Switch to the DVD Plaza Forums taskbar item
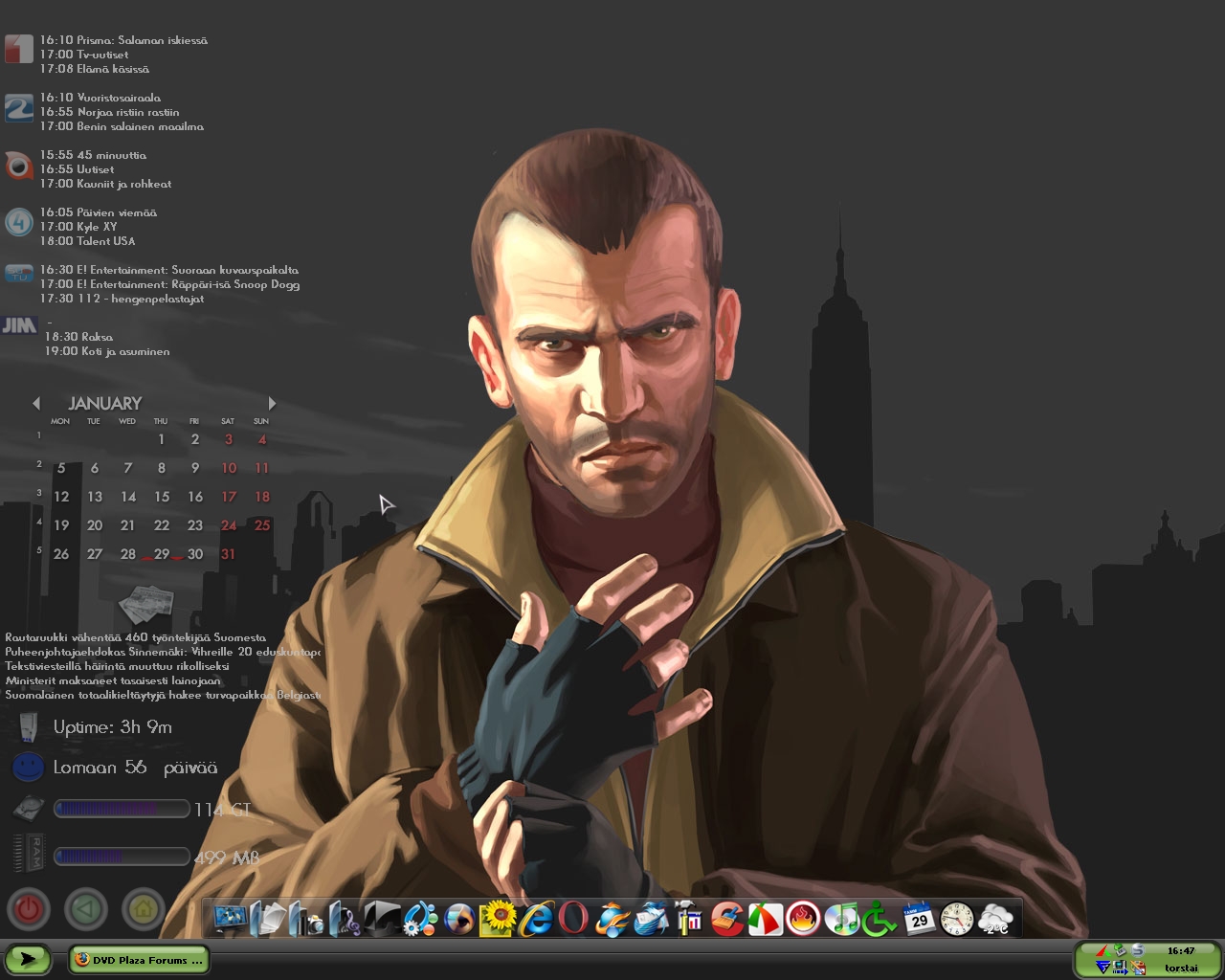1225x980 pixels. (139, 960)
